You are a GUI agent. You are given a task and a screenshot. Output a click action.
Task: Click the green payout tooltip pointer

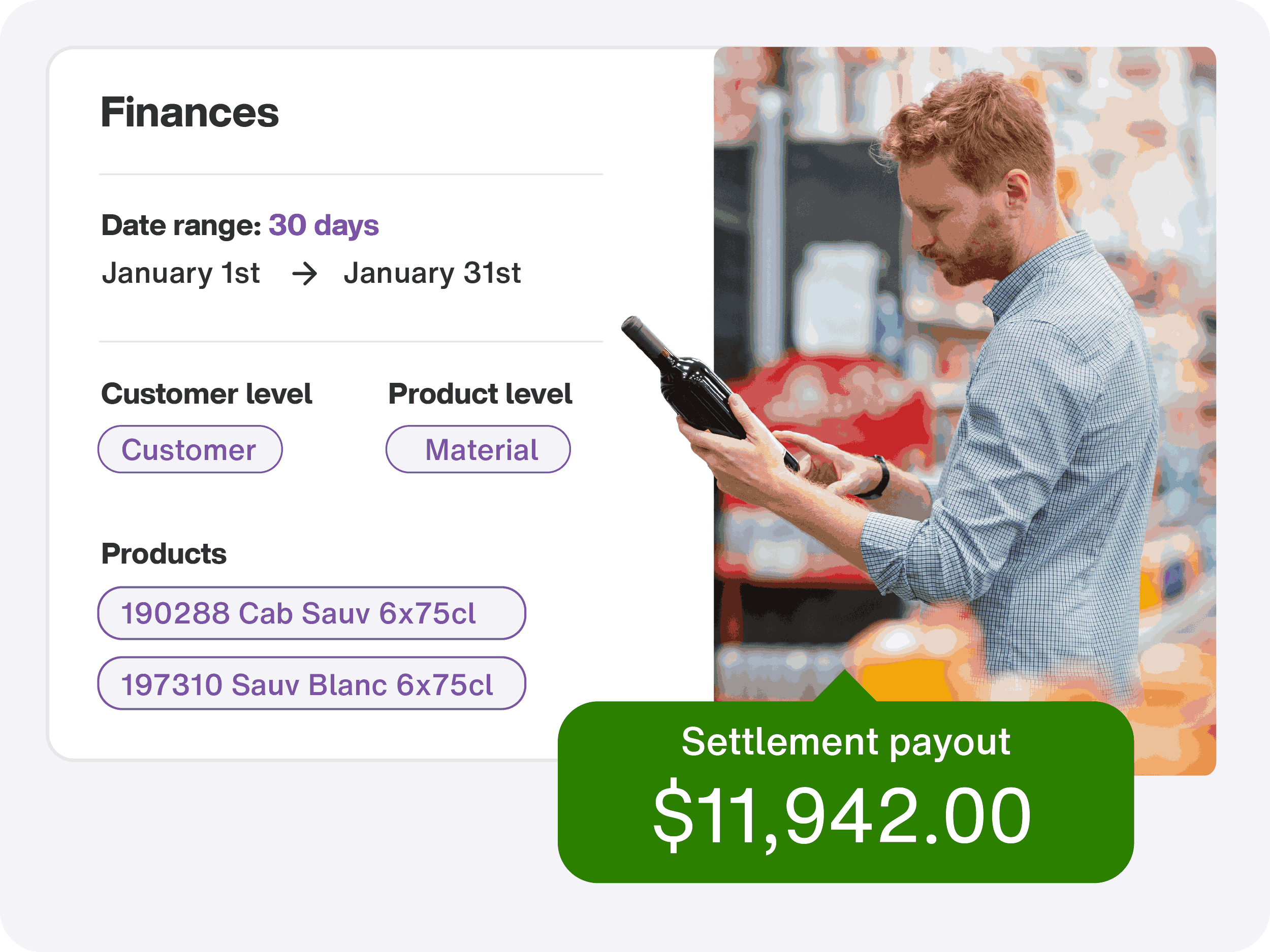tap(845, 686)
